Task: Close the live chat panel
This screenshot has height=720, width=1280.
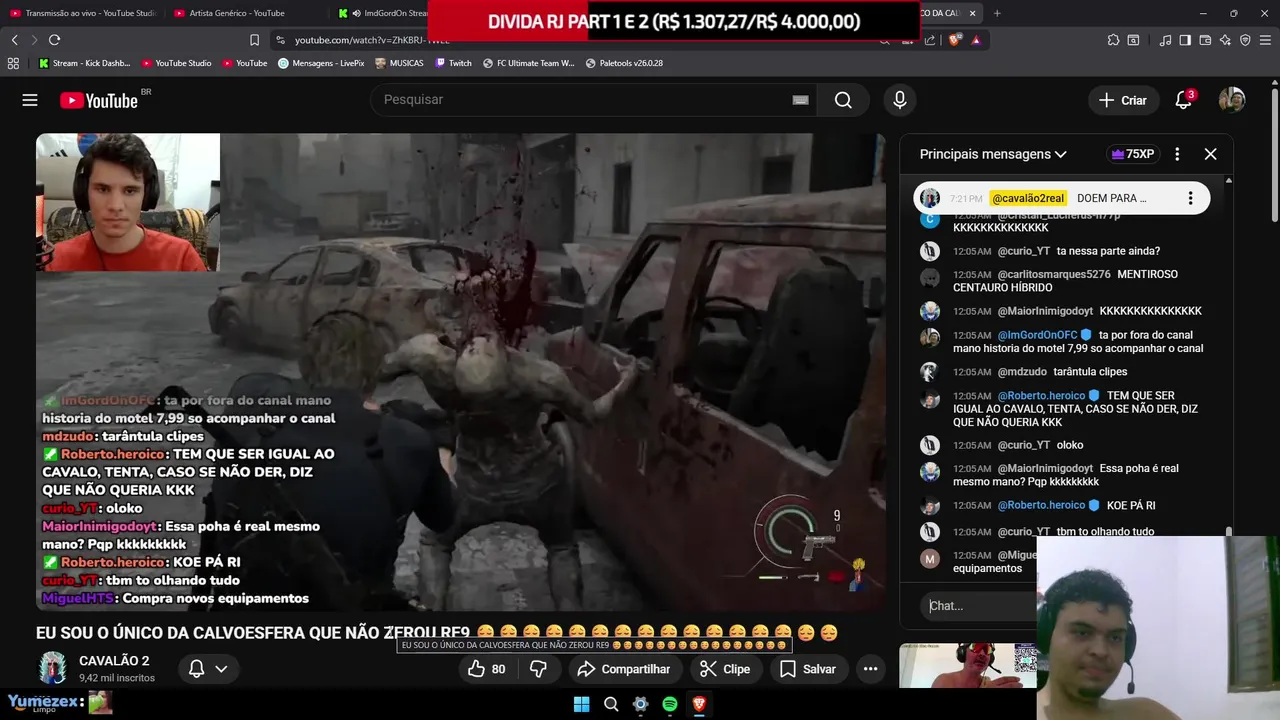Action: [1210, 154]
